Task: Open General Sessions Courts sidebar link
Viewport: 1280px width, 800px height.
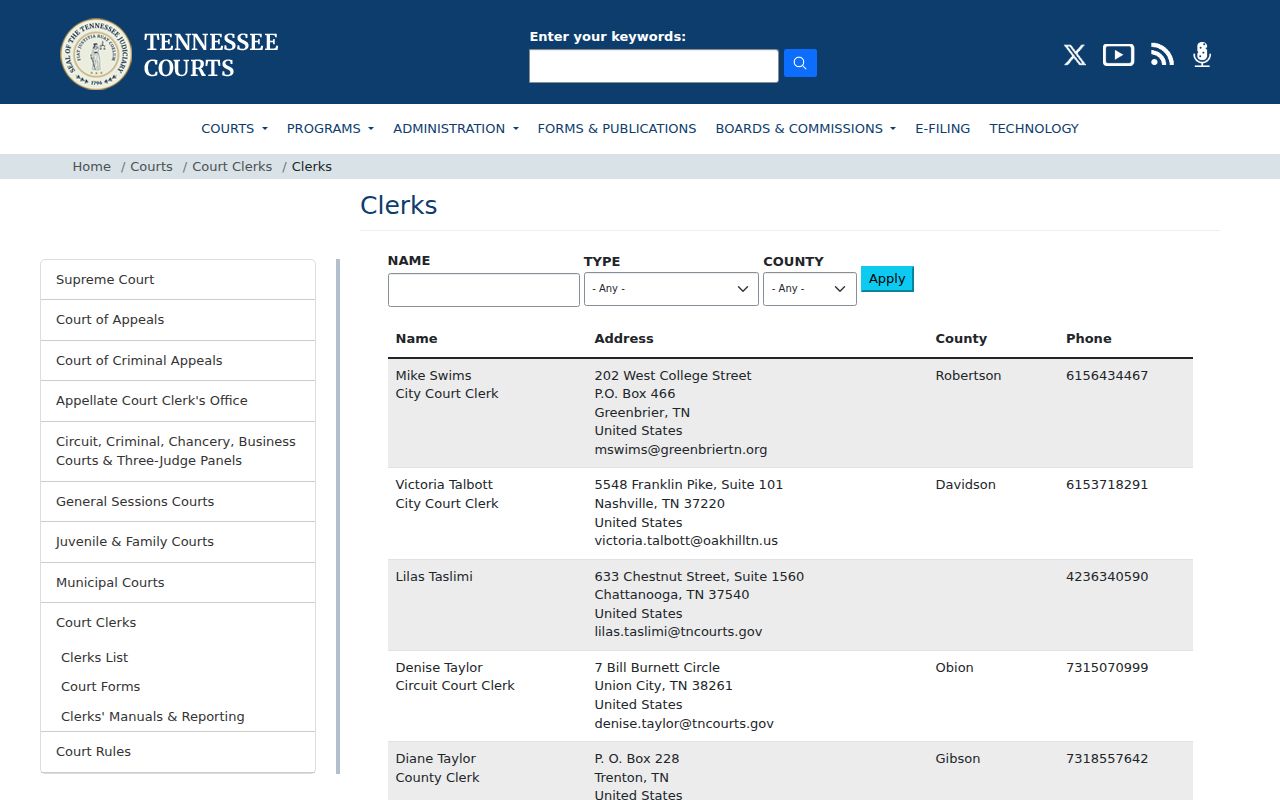Action: tap(178, 502)
